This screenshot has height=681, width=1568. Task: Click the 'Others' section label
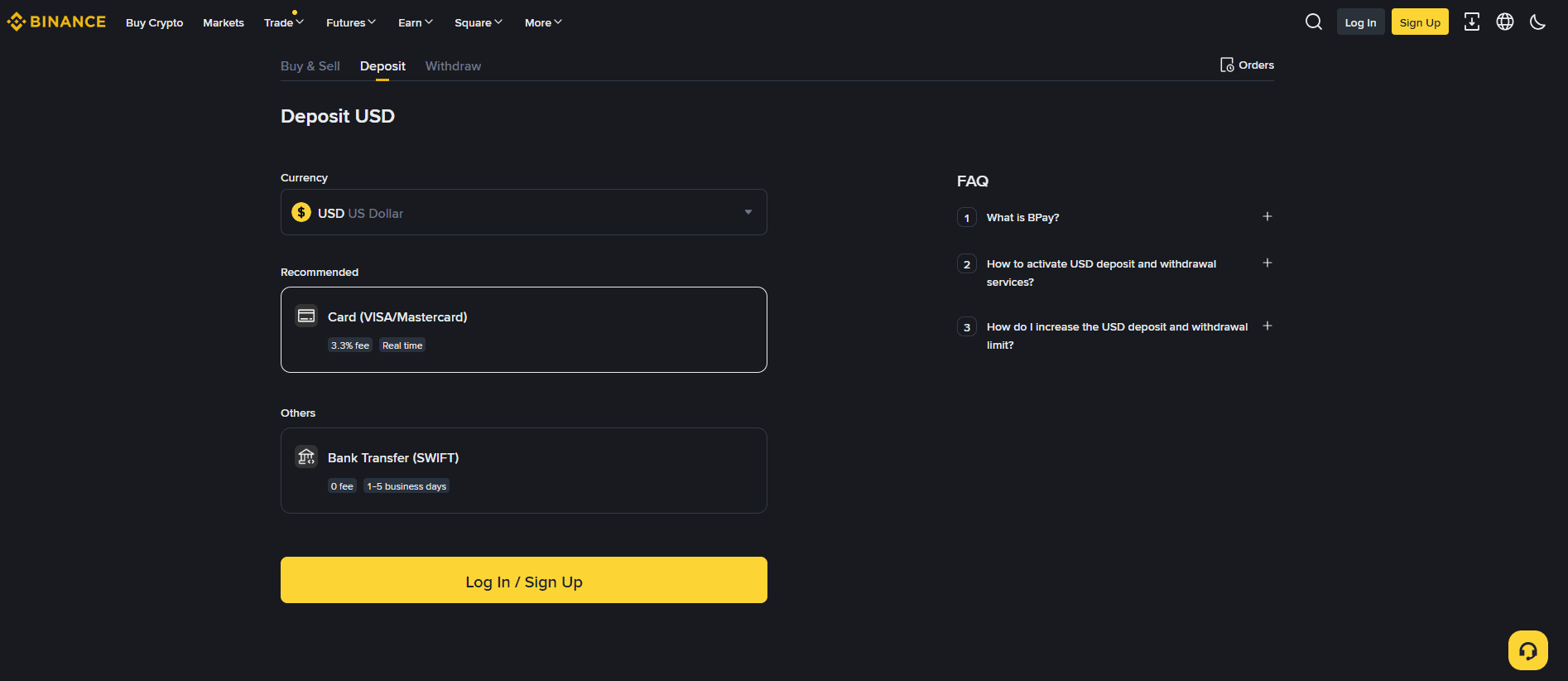pos(298,413)
